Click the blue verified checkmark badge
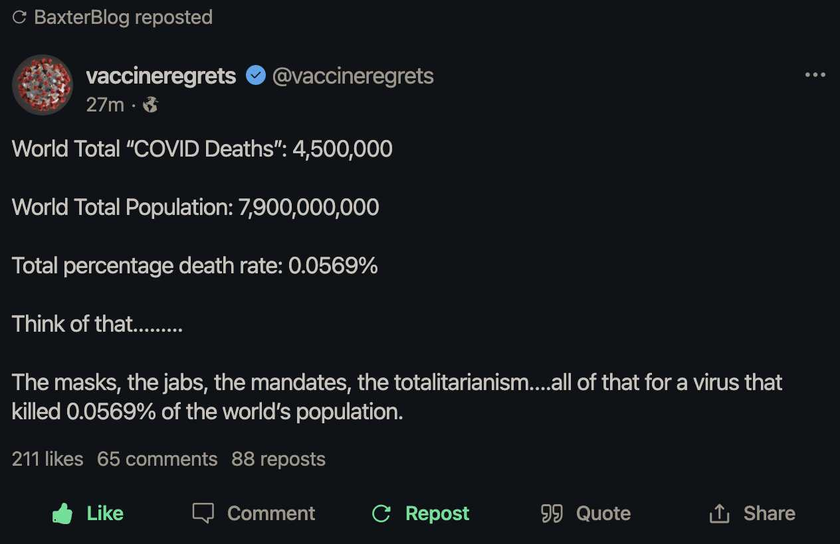The width and height of the screenshot is (840, 544). coord(256,76)
